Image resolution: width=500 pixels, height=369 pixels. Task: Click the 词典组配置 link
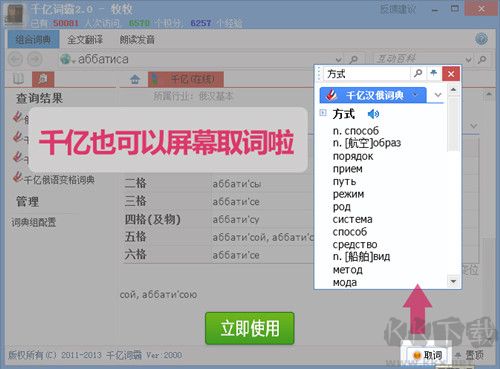33,222
